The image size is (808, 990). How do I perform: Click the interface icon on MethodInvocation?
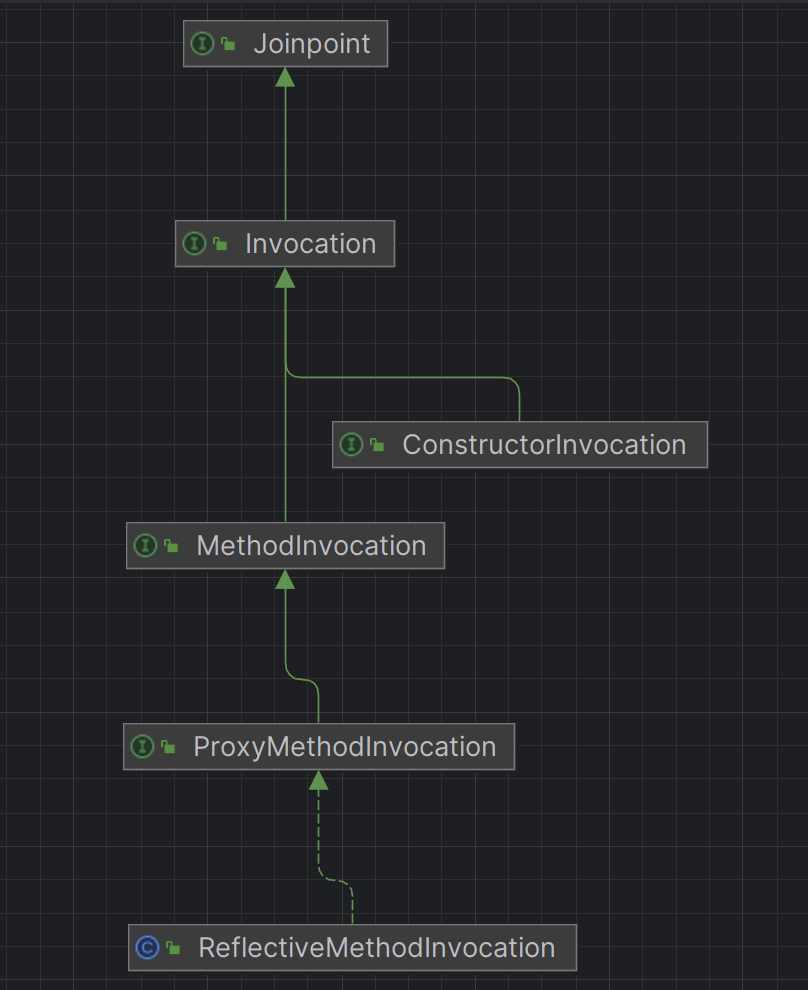coord(145,546)
